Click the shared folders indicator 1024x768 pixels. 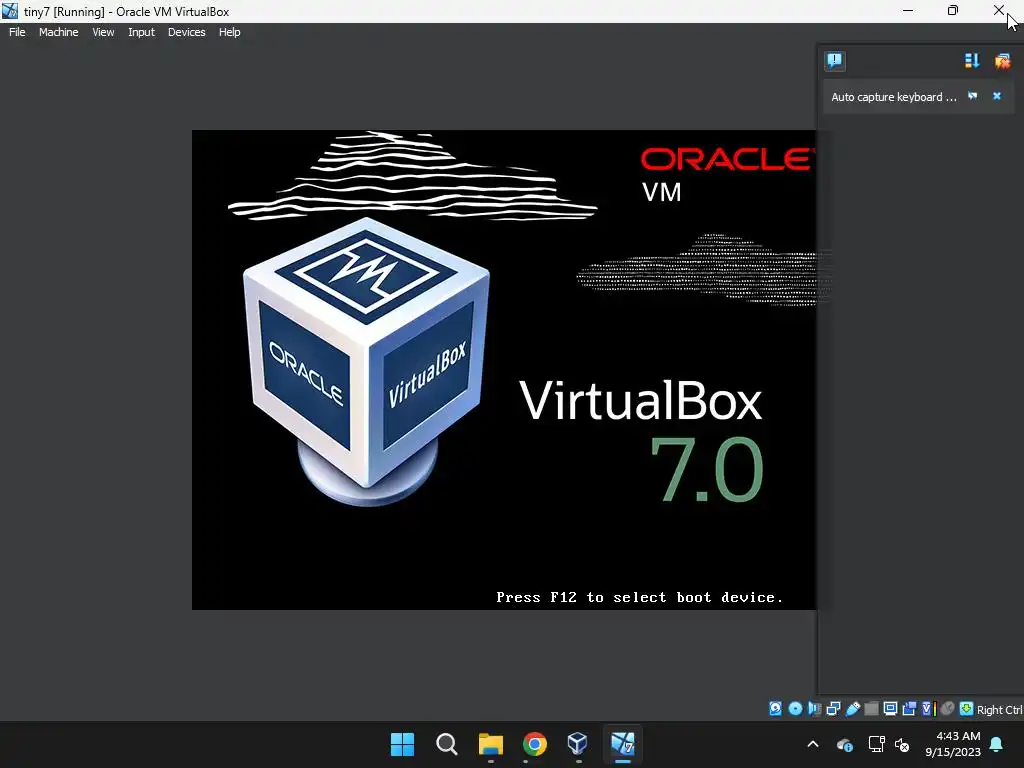871,709
